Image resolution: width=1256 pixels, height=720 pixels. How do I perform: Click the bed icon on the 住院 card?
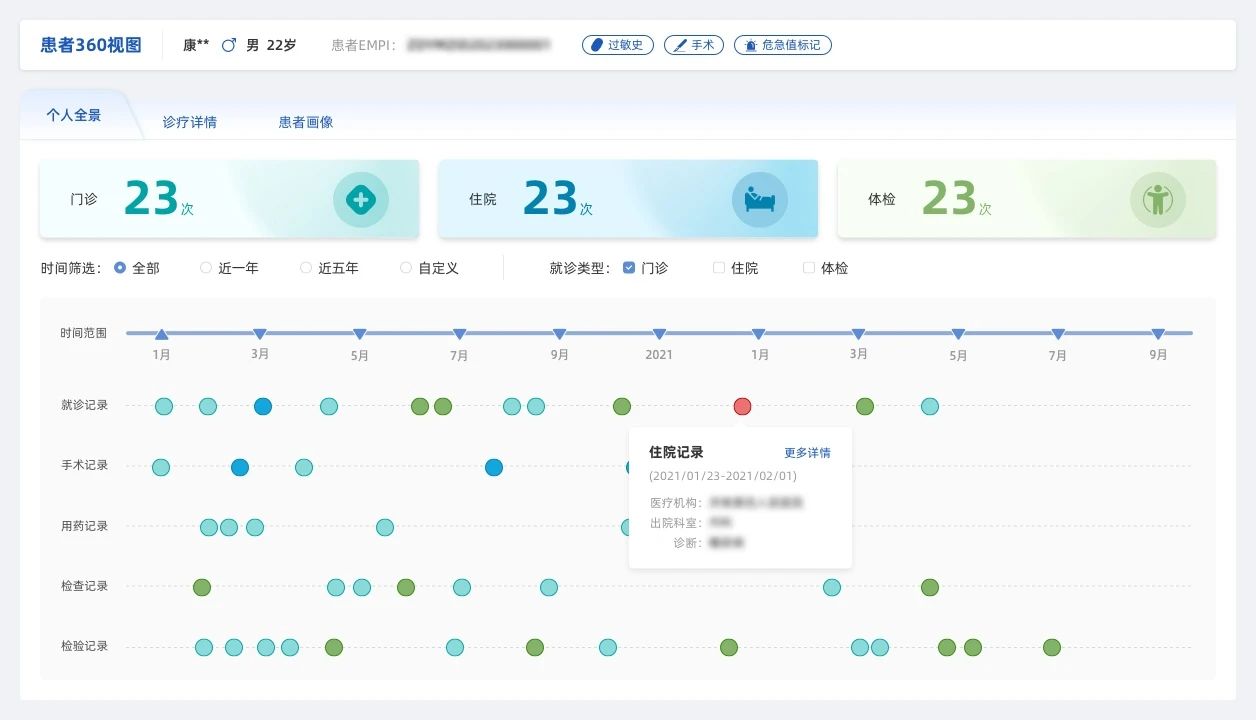(x=760, y=199)
